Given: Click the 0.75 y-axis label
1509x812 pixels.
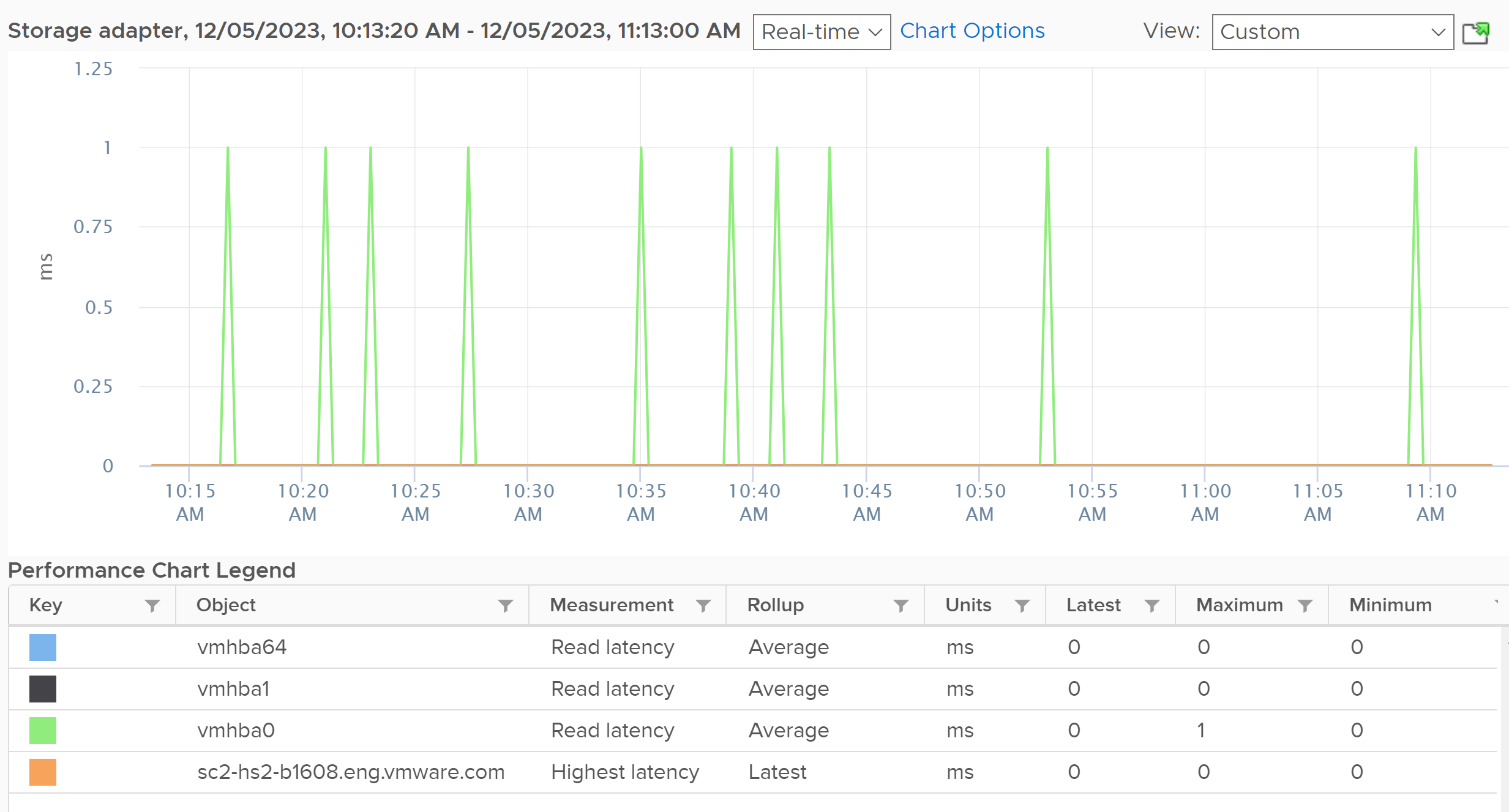Looking at the screenshot, I should 93,227.
